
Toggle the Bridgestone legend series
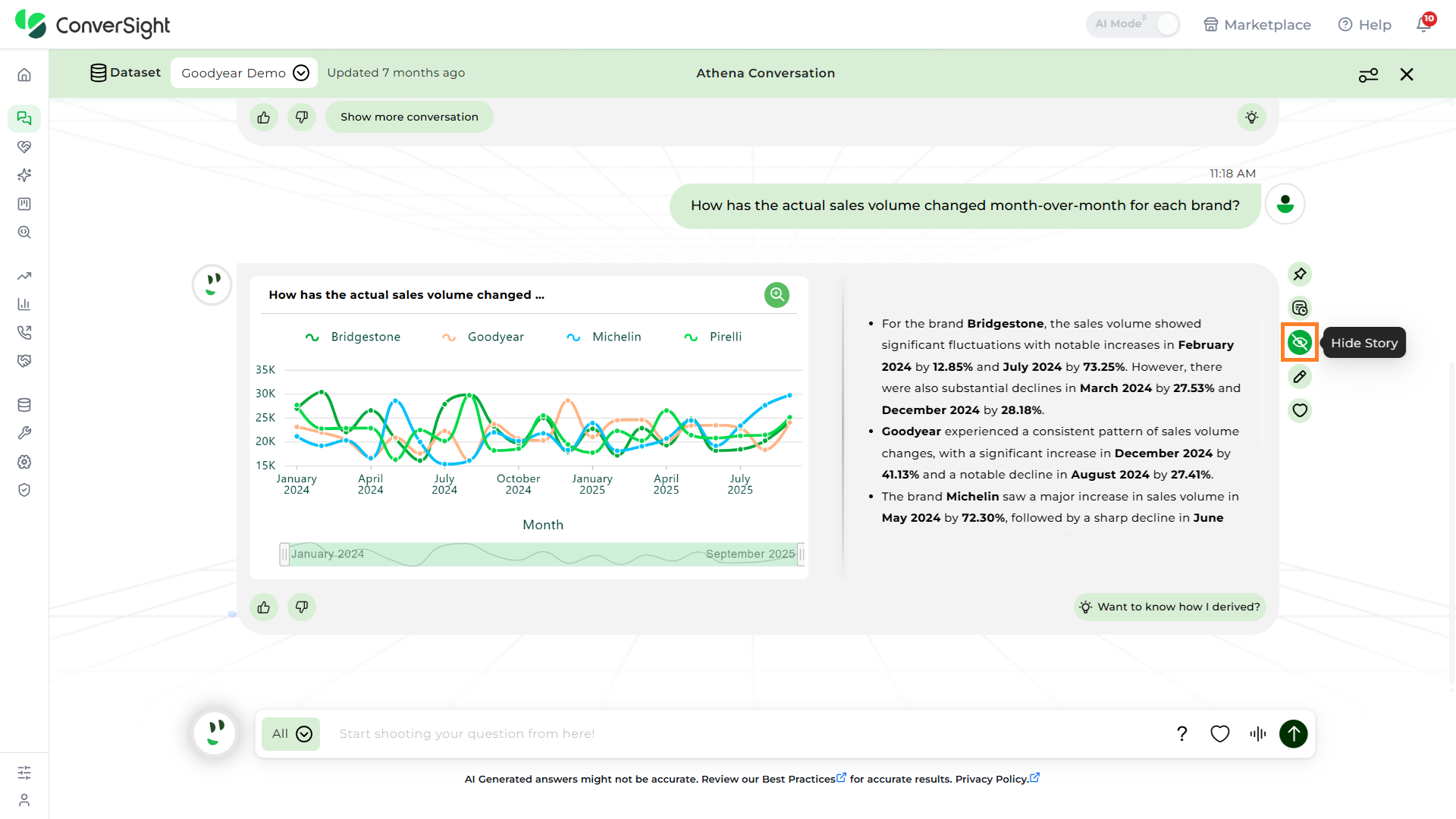(353, 337)
